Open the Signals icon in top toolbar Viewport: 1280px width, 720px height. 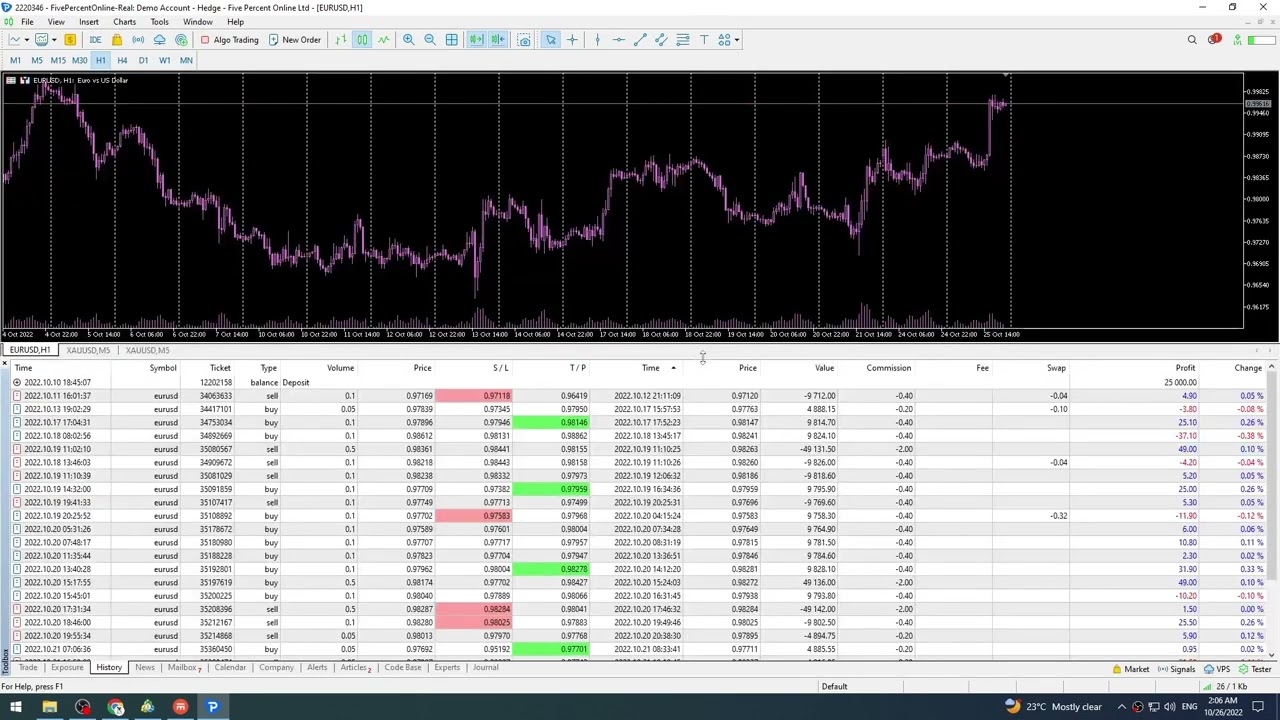[x=138, y=40]
